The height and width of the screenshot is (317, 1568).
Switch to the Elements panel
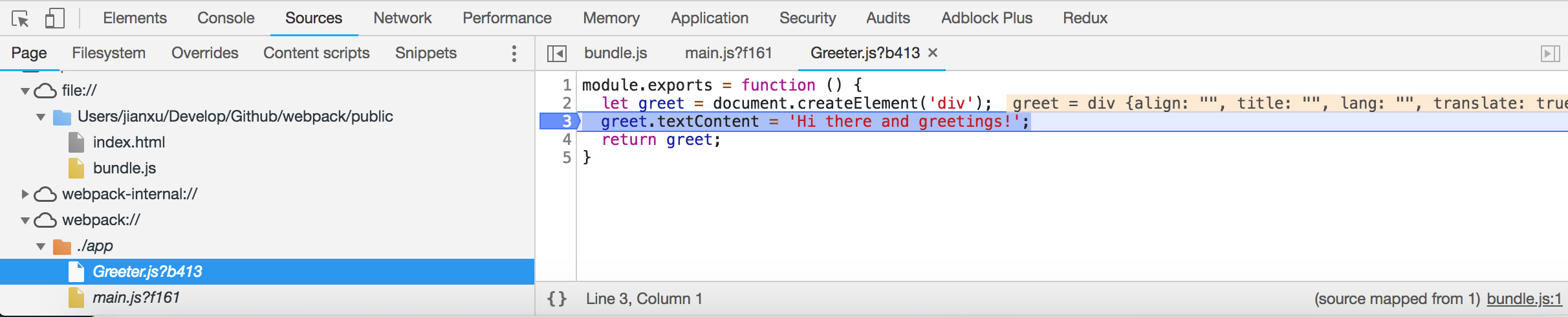pyautogui.click(x=135, y=18)
